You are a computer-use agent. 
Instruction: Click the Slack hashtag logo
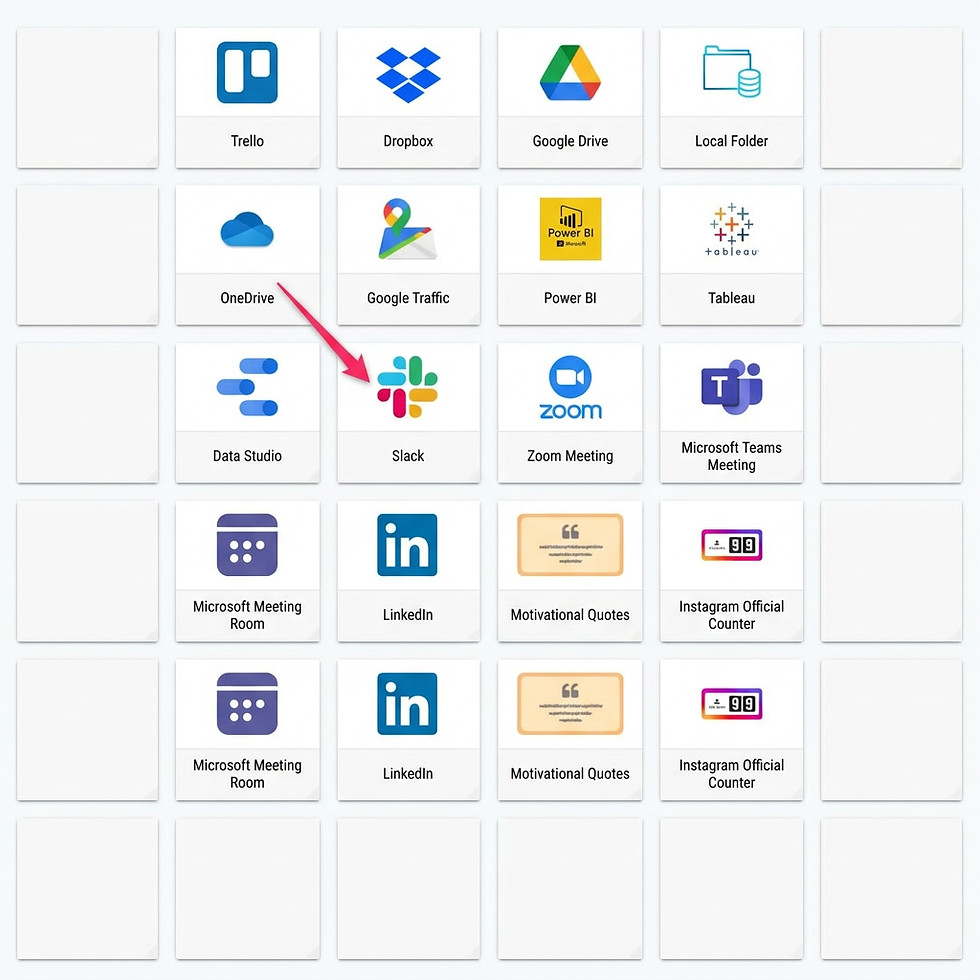click(x=408, y=386)
